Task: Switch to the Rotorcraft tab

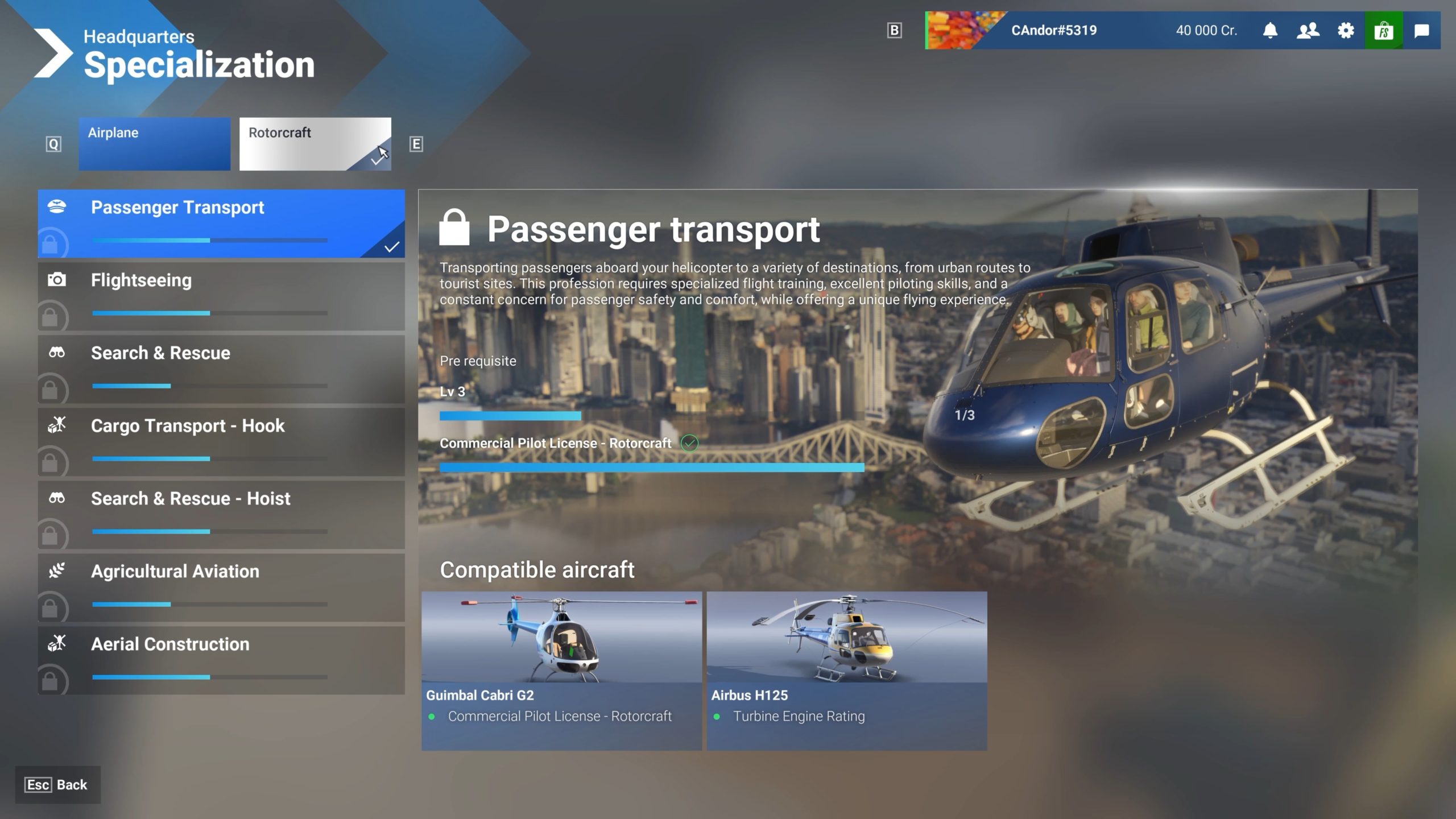Action: (x=315, y=143)
